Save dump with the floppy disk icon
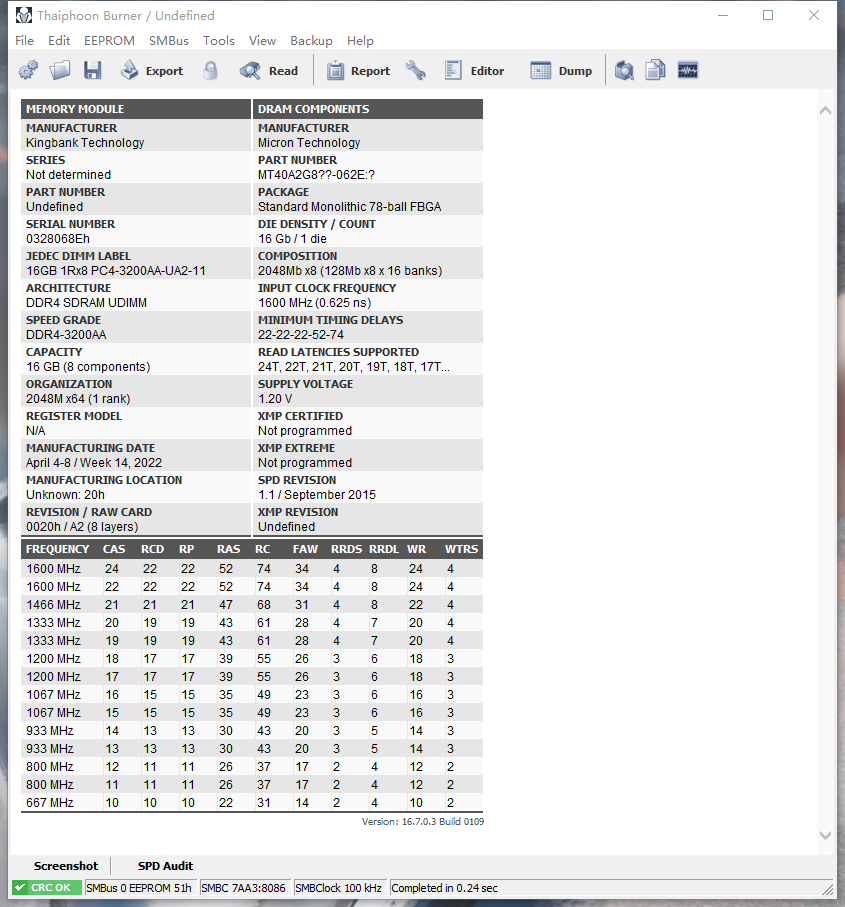This screenshot has width=845, height=907. [93, 71]
